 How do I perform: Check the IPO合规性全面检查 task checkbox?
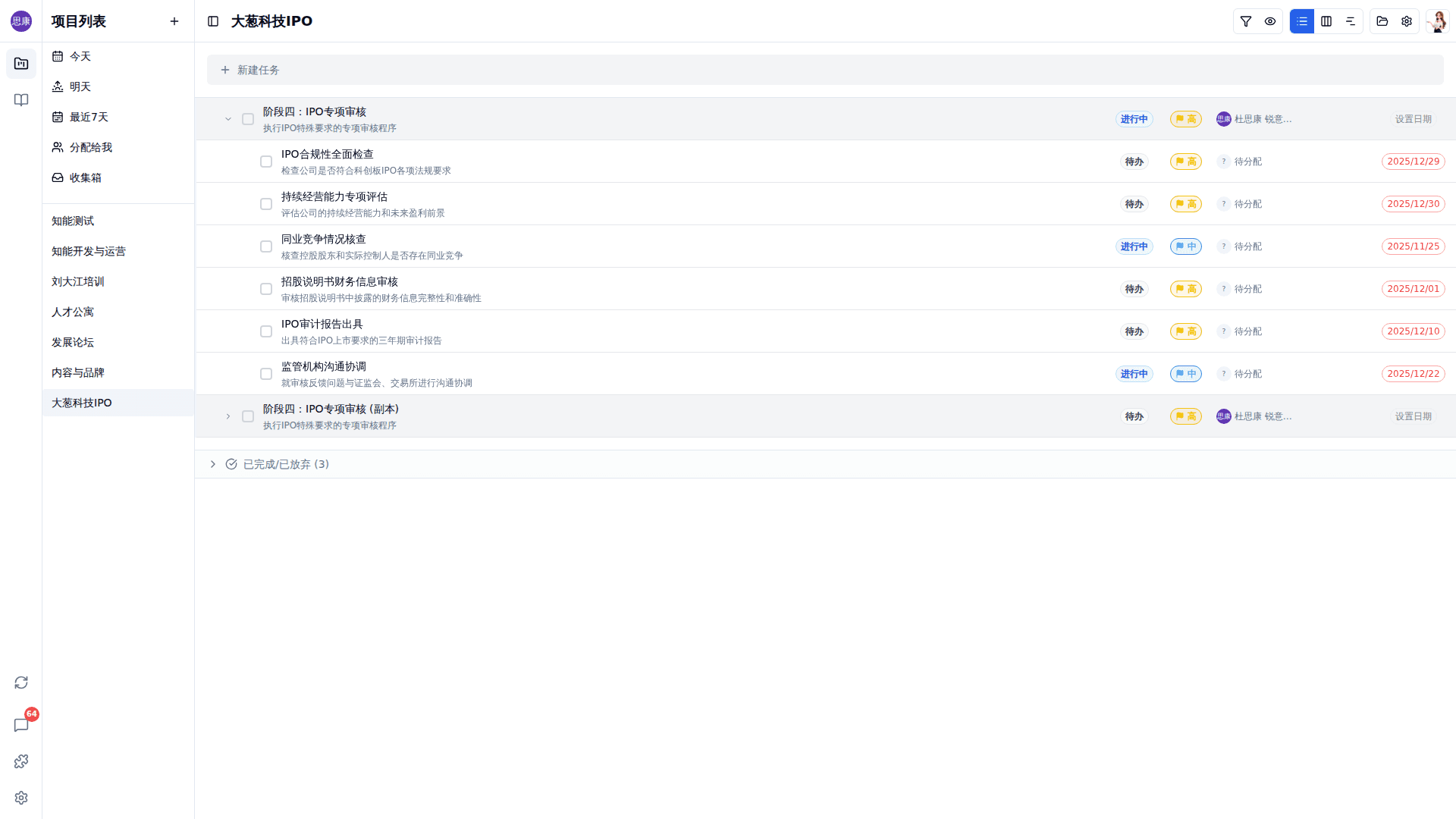coord(266,162)
